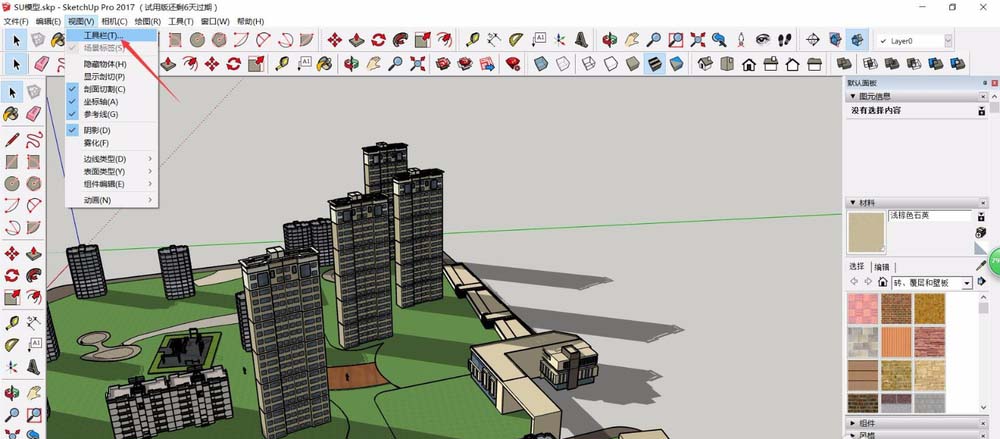
Task: Uncheck 参考线(G) guides option
Action: (x=112, y=114)
